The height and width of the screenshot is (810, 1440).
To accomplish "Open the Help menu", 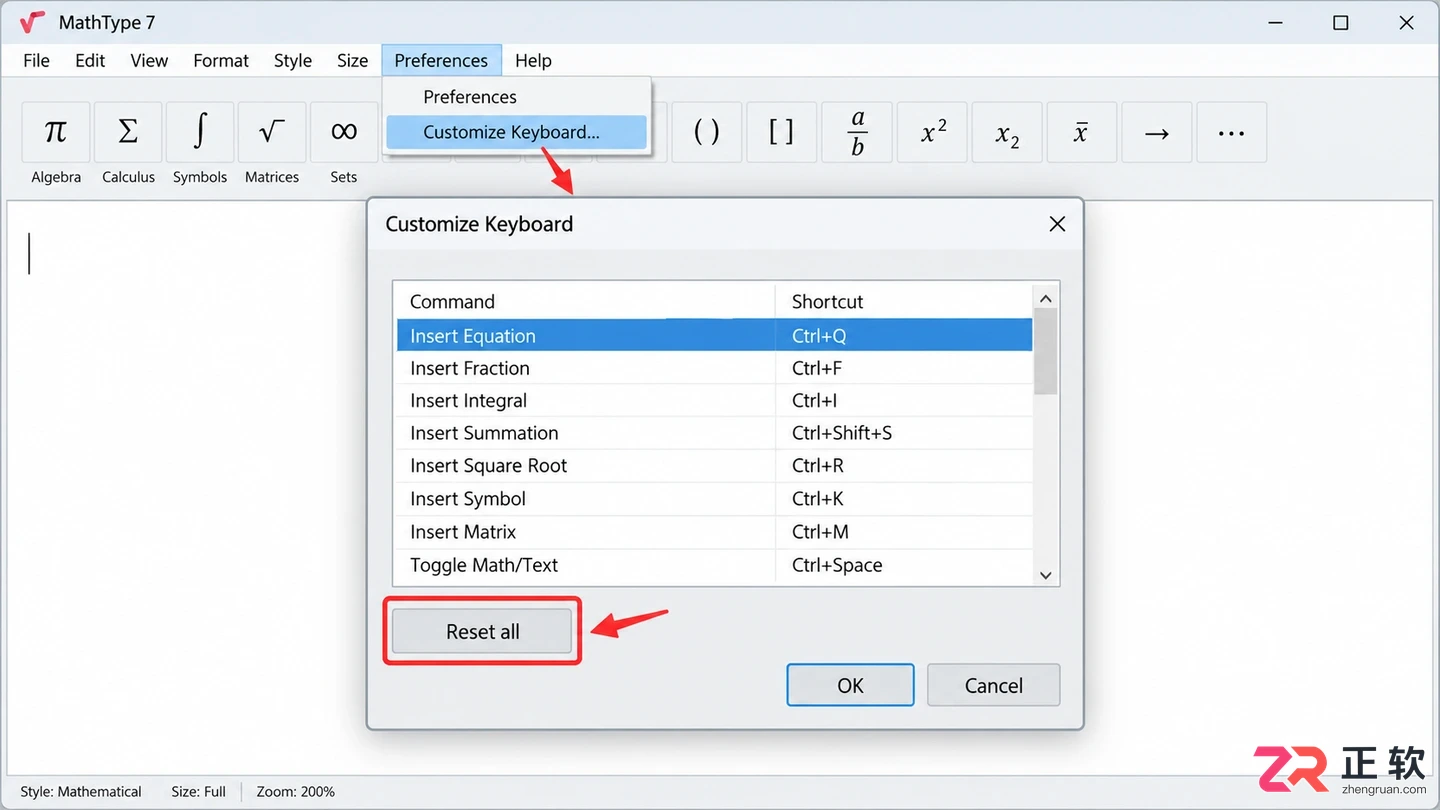I will (533, 61).
